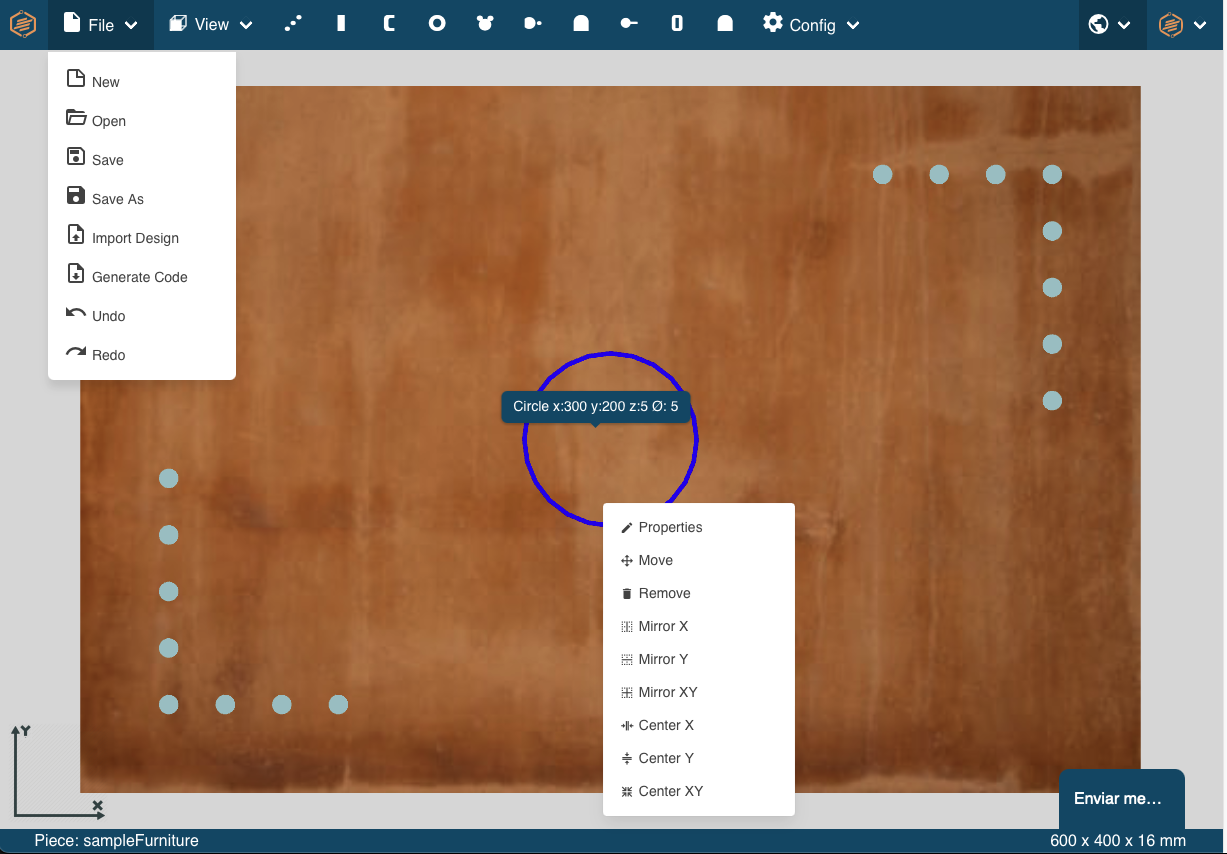Select Mirror XY in context menu
This screenshot has width=1227, height=854.
coord(667,692)
